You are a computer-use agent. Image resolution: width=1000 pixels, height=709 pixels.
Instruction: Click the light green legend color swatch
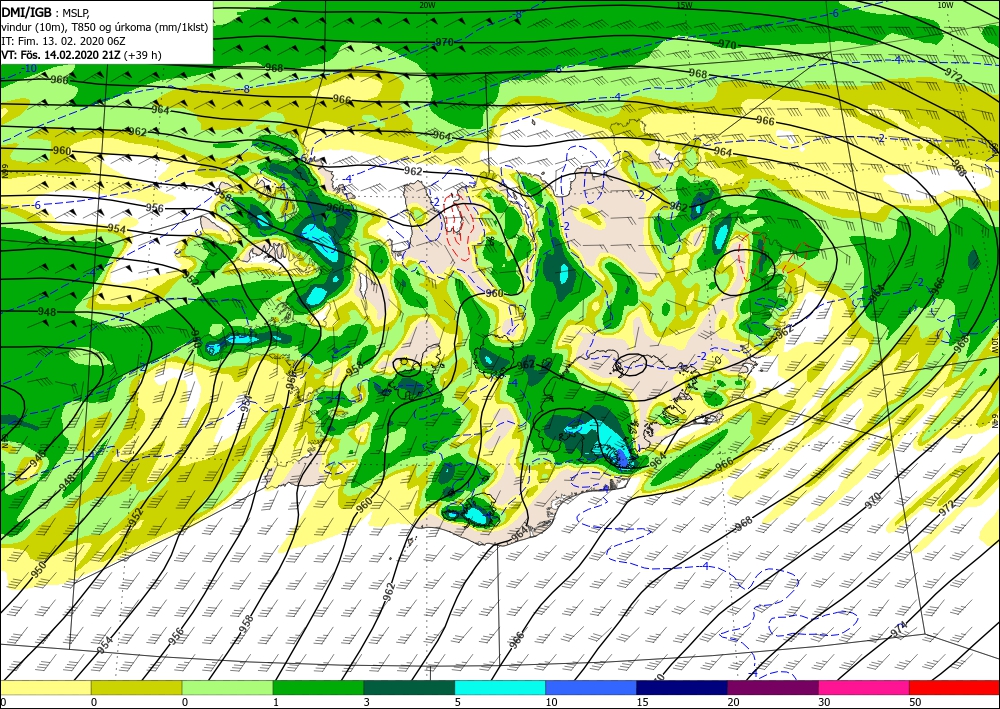(x=227, y=687)
